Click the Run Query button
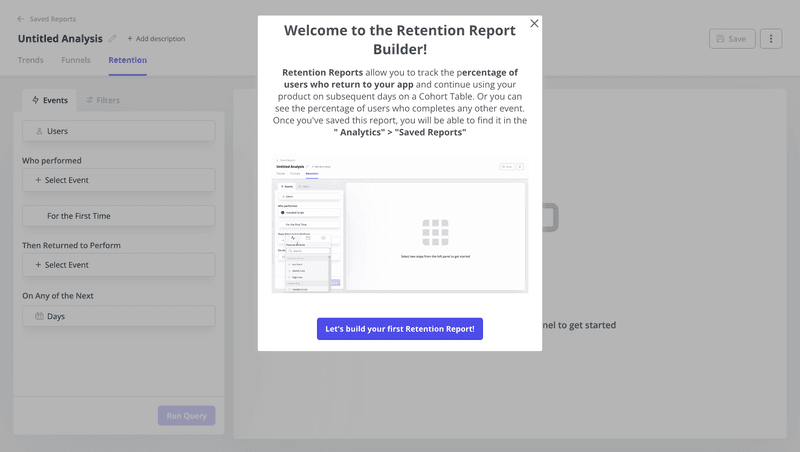Viewport: 800px width, 452px height. pos(186,416)
